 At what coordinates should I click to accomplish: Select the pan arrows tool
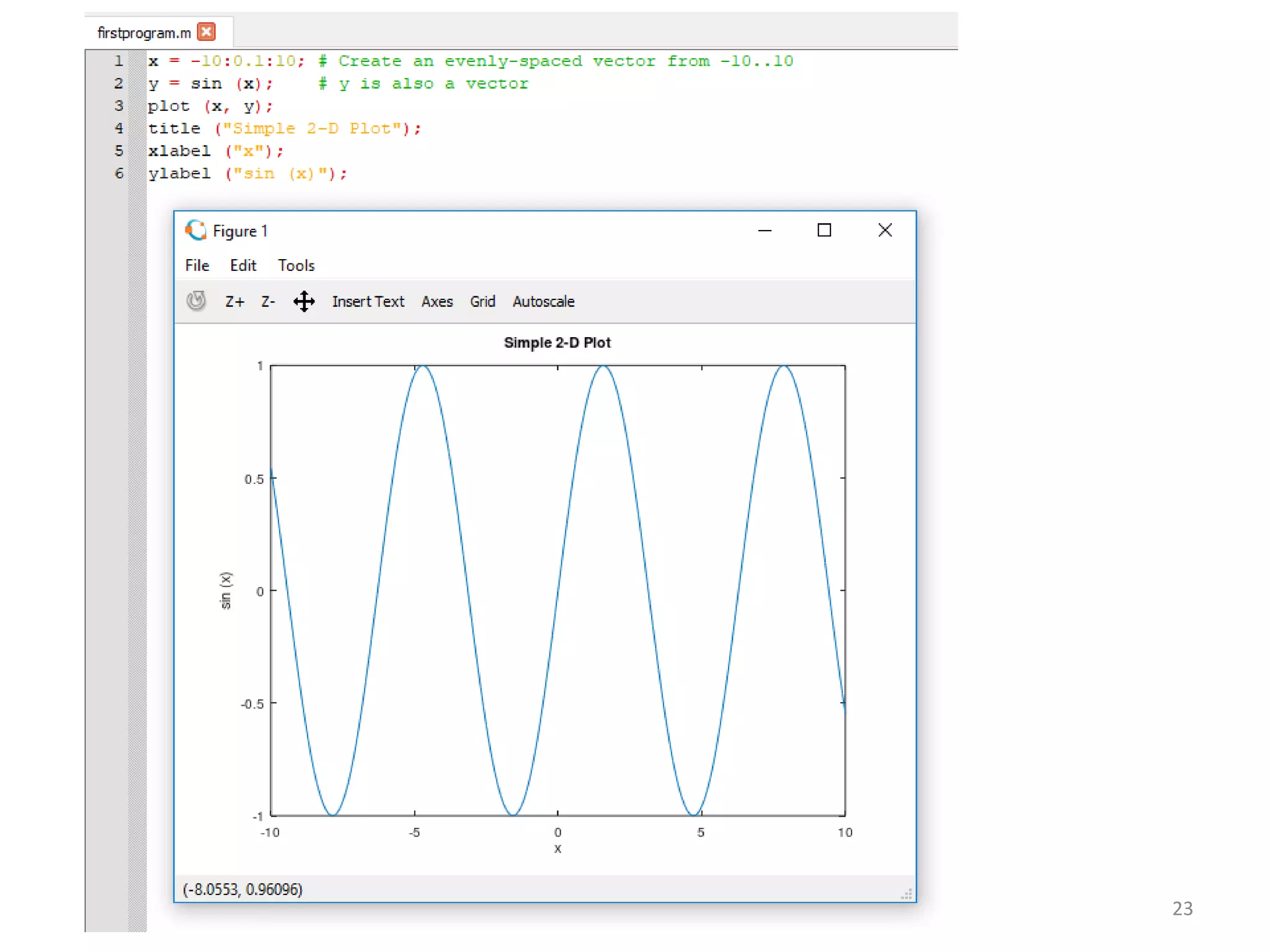tap(304, 301)
